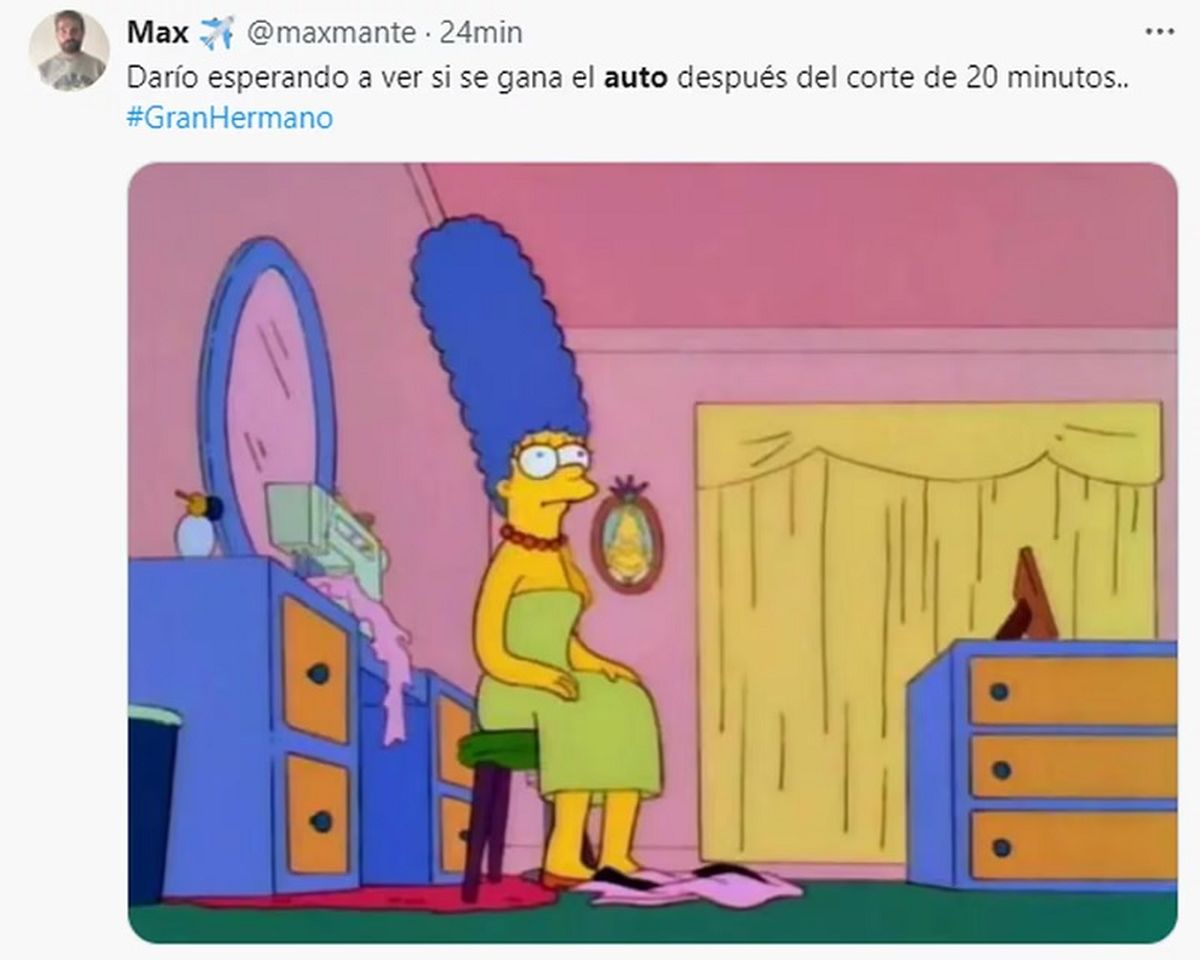Click the airplane emoji beside Max's name
1200x960 pixels.
tap(216, 33)
